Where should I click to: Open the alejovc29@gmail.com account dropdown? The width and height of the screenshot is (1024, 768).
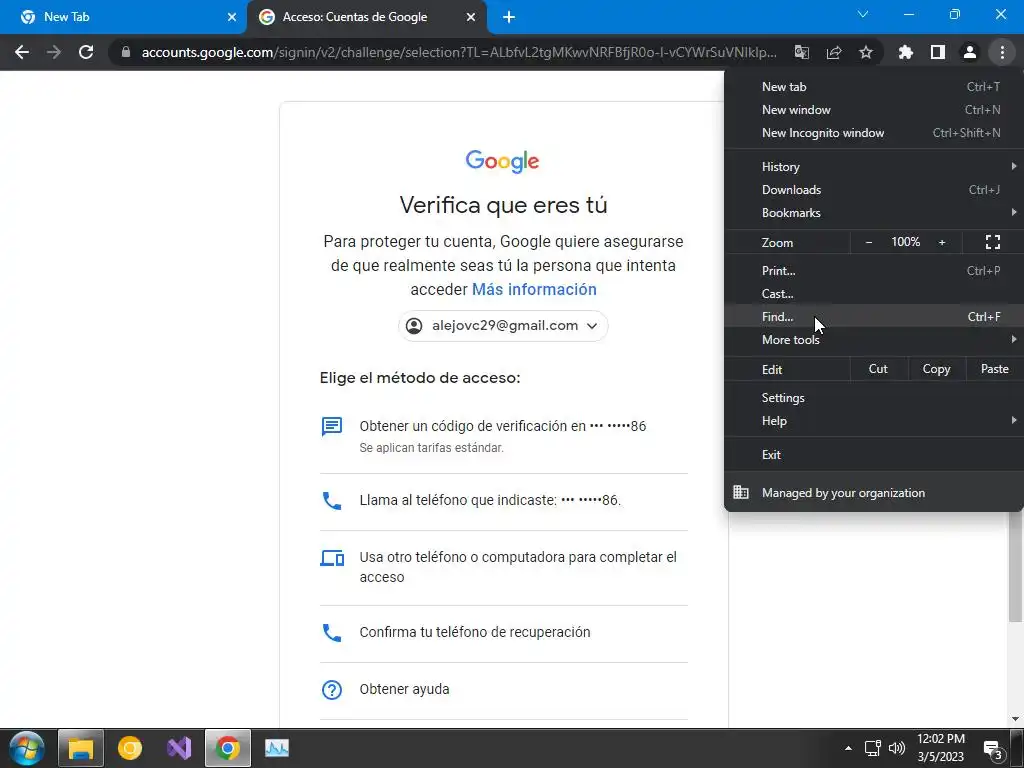(x=503, y=325)
